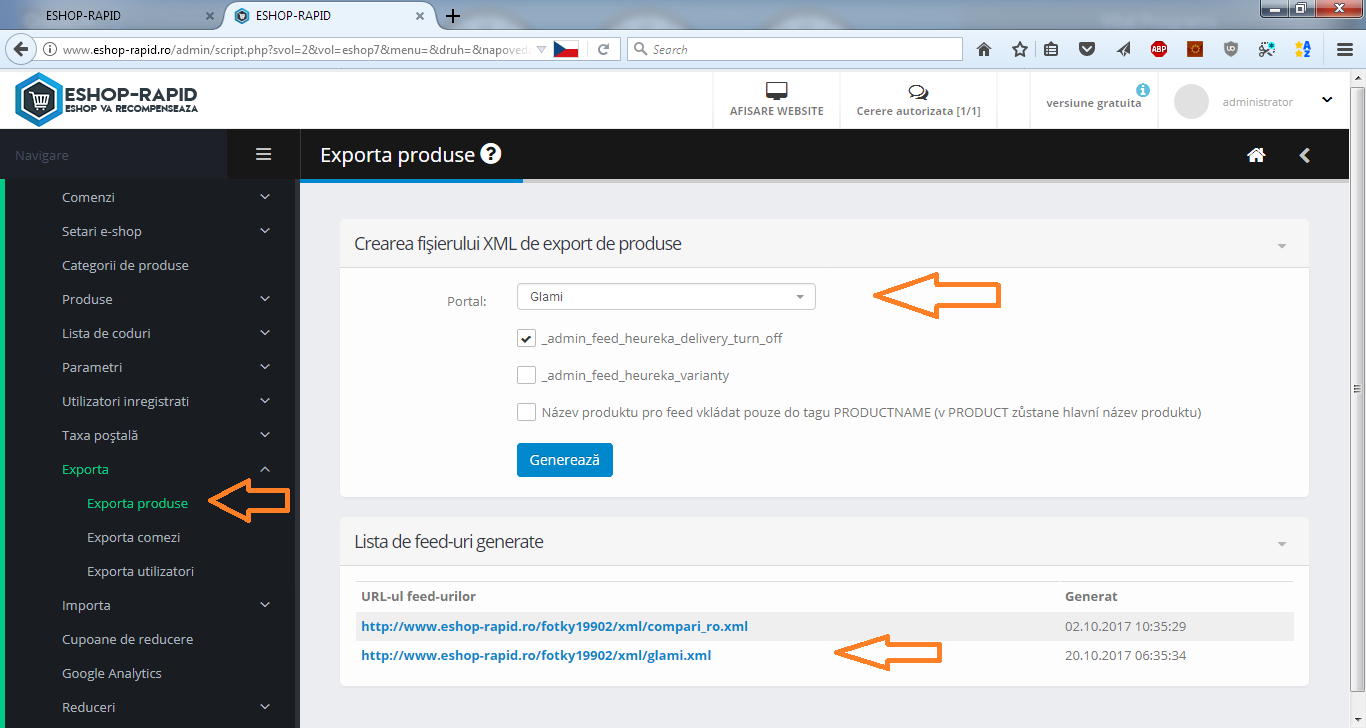Go to admin home via house icon
1366x728 pixels.
(x=1257, y=155)
